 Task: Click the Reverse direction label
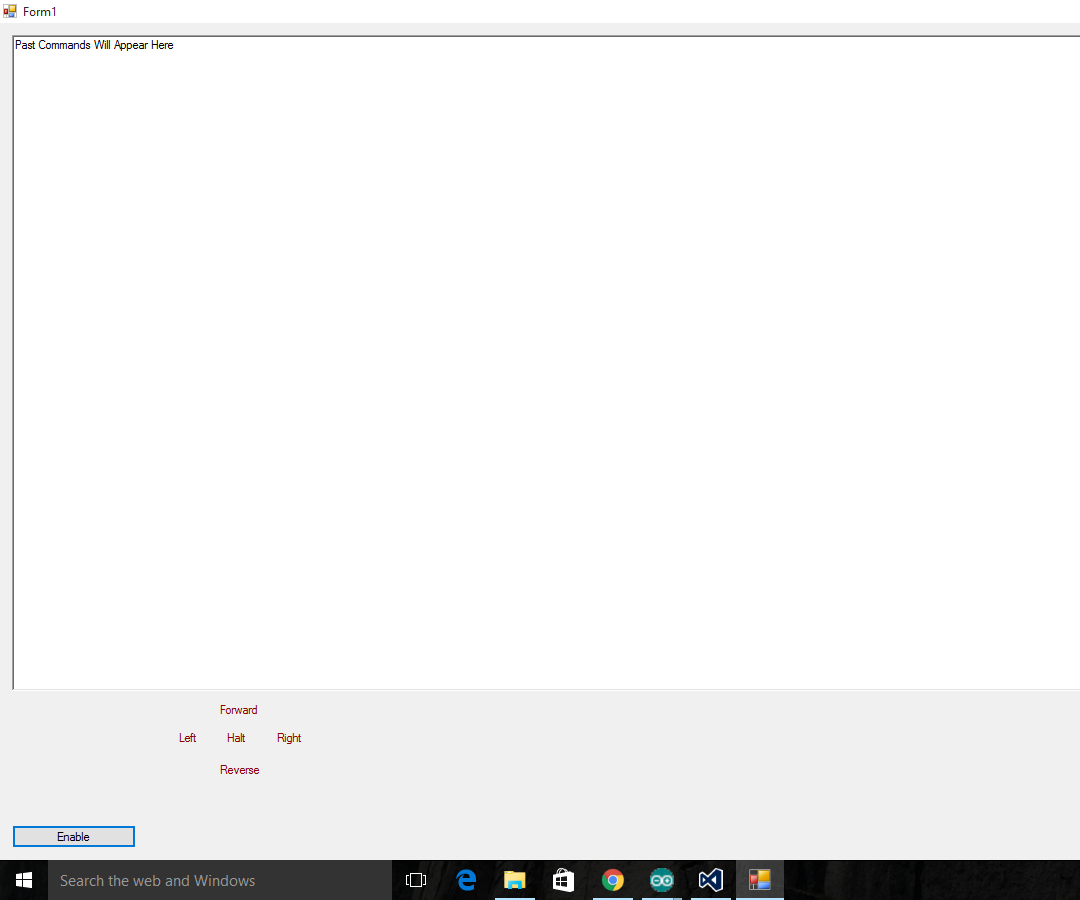click(x=240, y=770)
